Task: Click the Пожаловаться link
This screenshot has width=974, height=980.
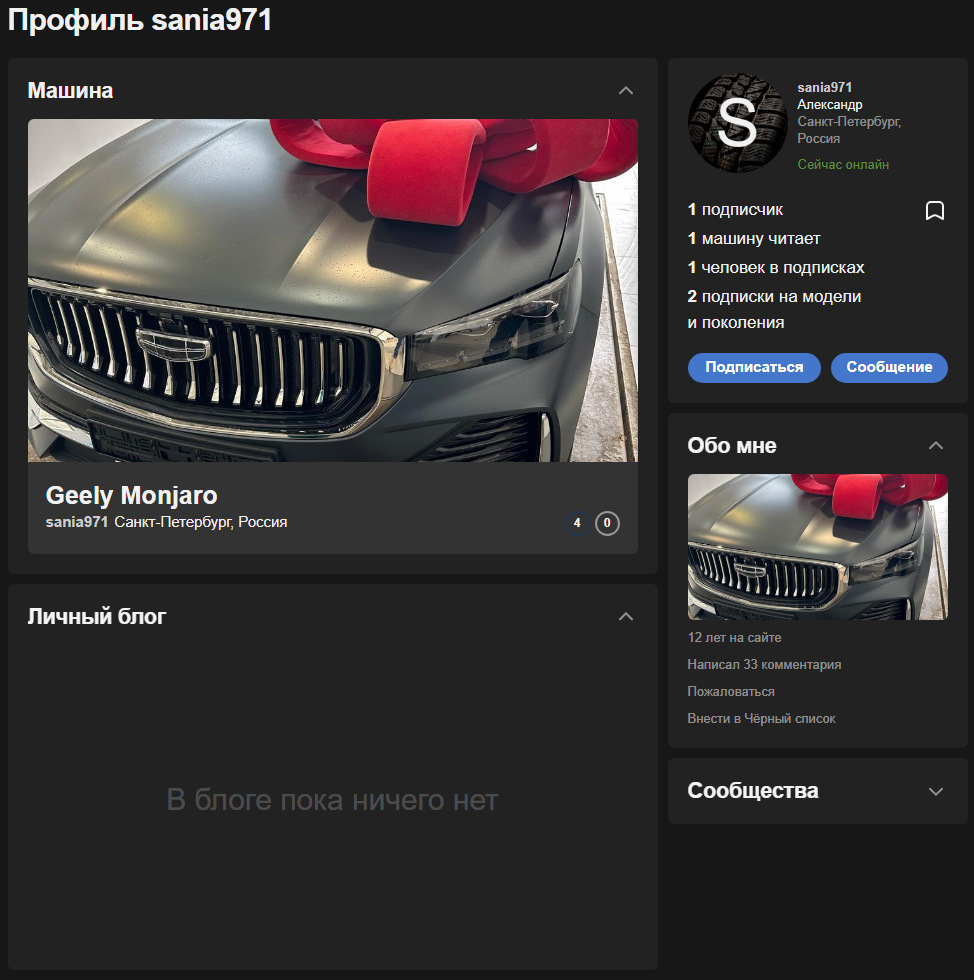Action: tap(731, 691)
